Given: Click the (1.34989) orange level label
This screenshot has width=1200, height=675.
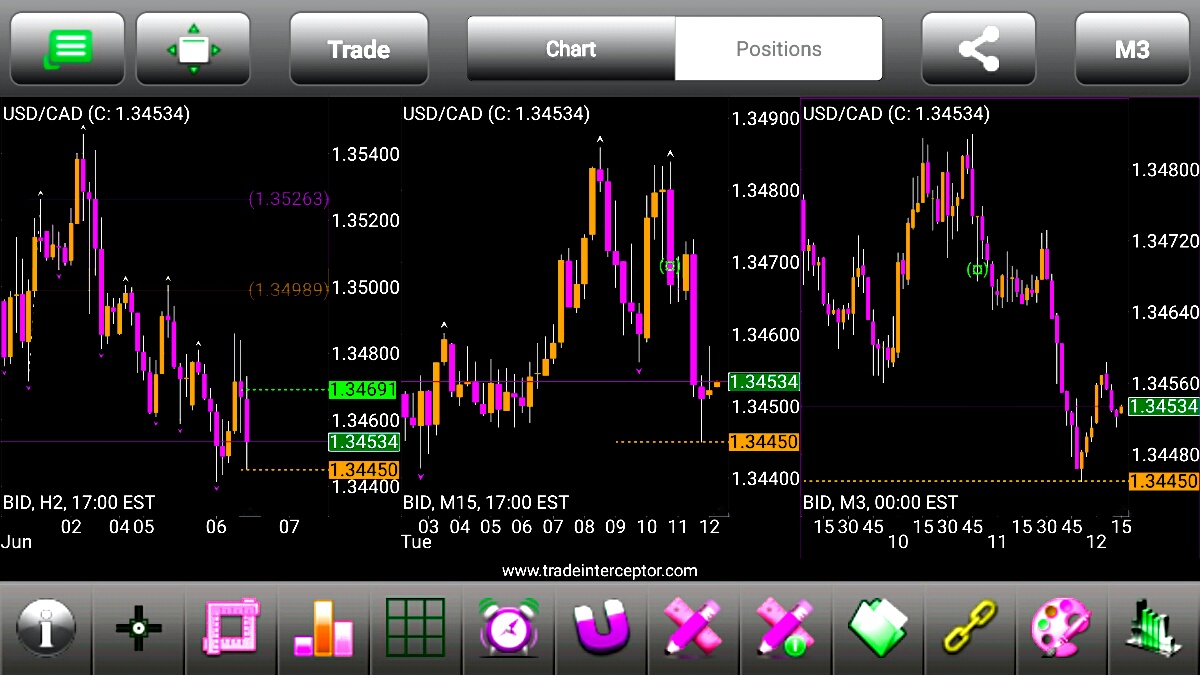Looking at the screenshot, I should point(289,290).
